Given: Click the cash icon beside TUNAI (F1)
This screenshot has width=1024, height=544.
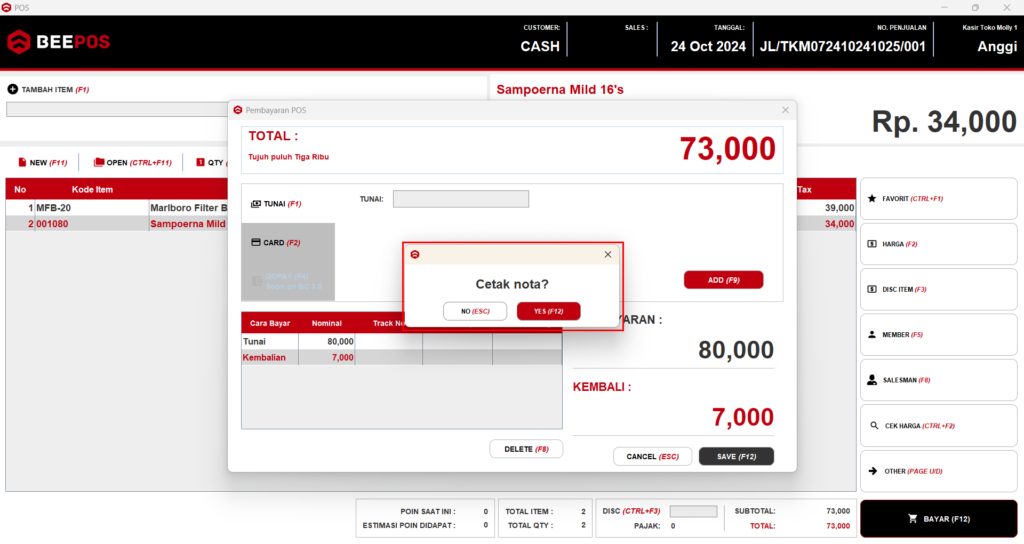Looking at the screenshot, I should pyautogui.click(x=256, y=204).
